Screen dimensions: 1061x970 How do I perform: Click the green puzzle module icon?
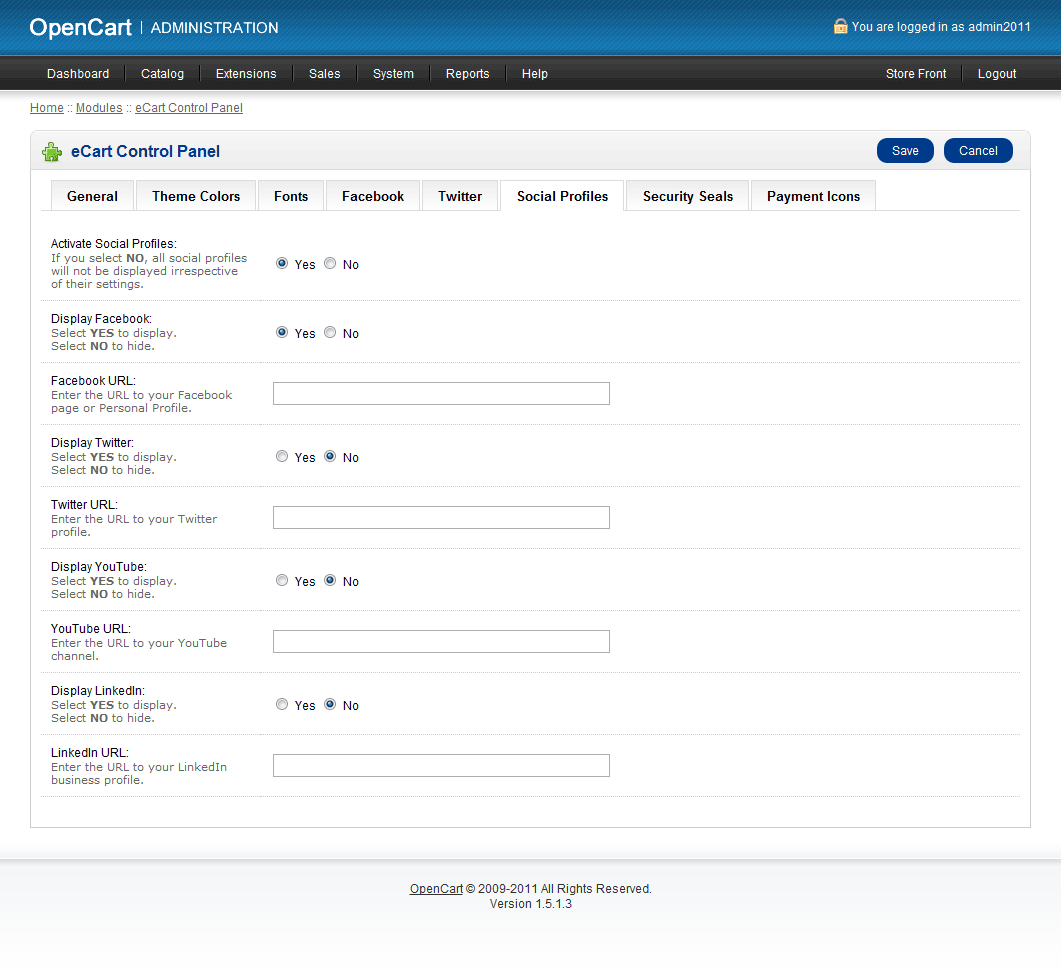coord(52,152)
